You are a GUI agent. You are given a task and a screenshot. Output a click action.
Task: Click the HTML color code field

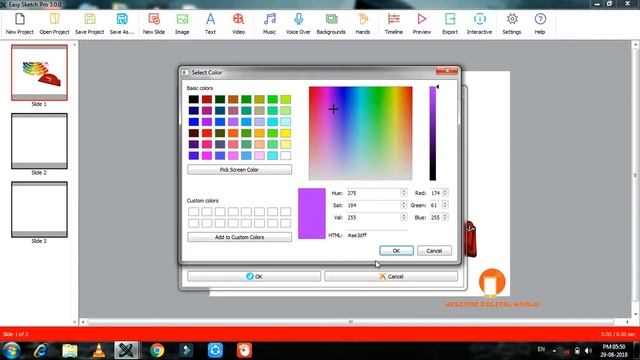click(377, 236)
